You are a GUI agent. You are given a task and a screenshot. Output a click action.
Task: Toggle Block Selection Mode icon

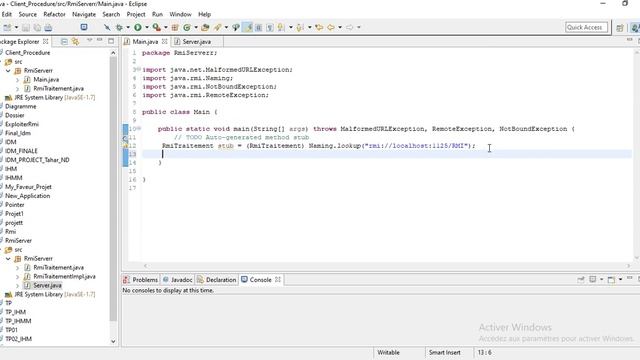[258, 27]
